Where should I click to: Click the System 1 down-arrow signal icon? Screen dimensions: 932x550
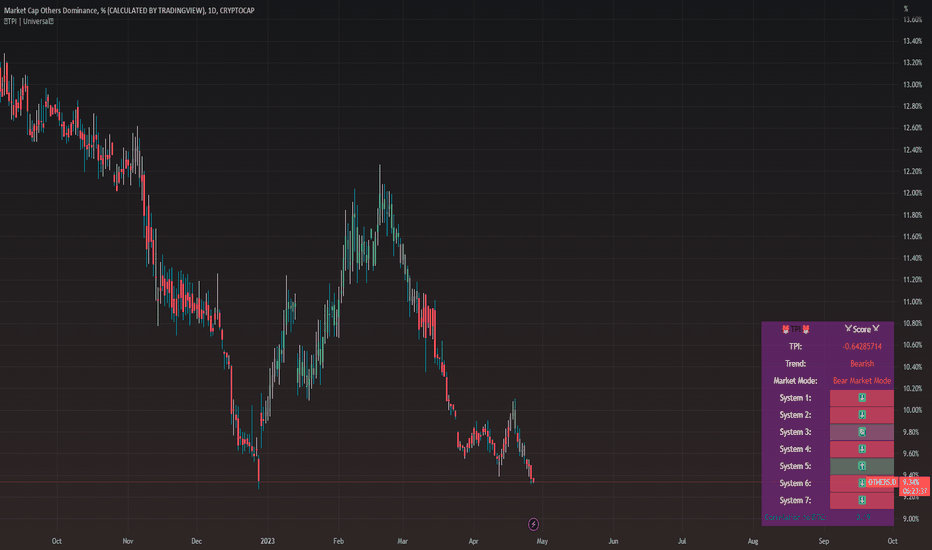(862, 398)
